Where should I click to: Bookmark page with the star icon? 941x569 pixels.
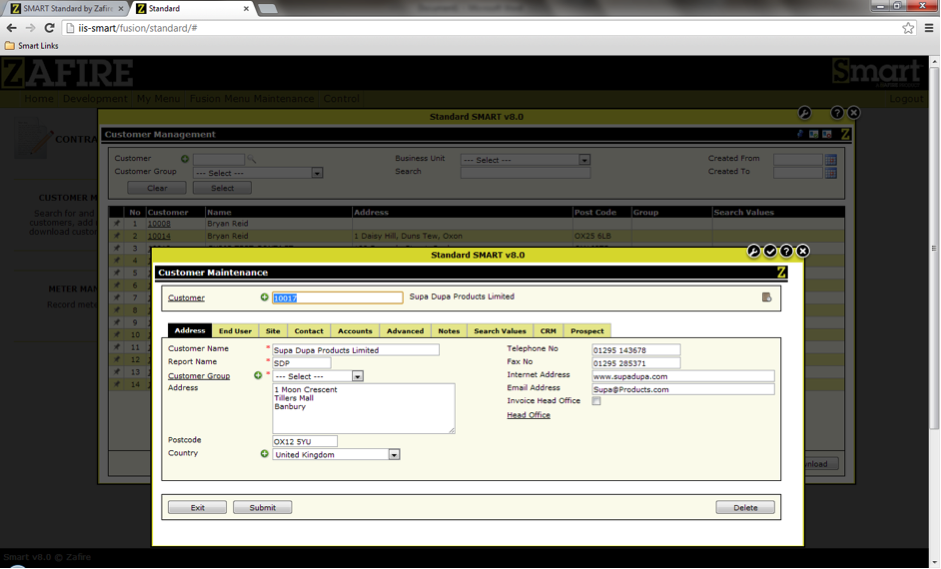click(x=908, y=28)
